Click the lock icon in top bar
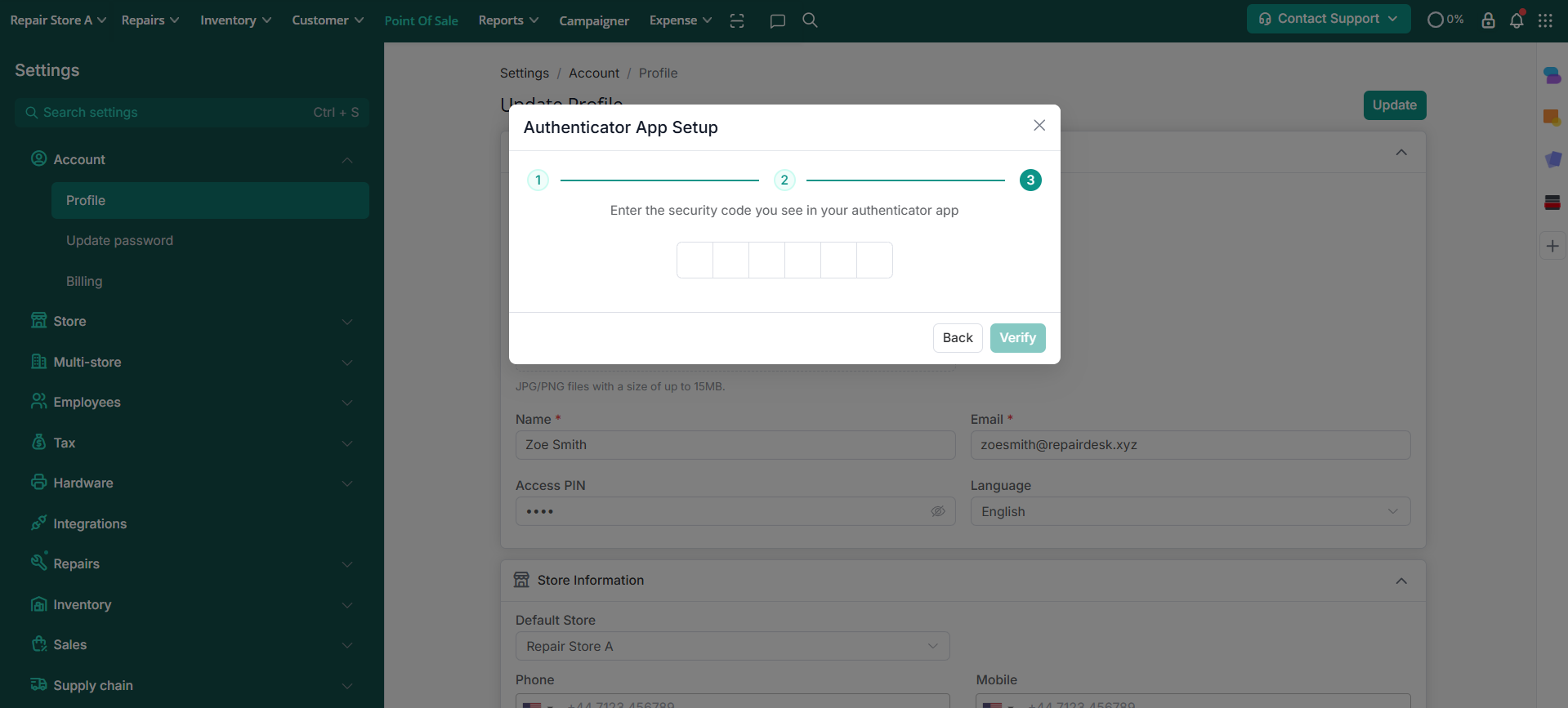 (x=1488, y=20)
